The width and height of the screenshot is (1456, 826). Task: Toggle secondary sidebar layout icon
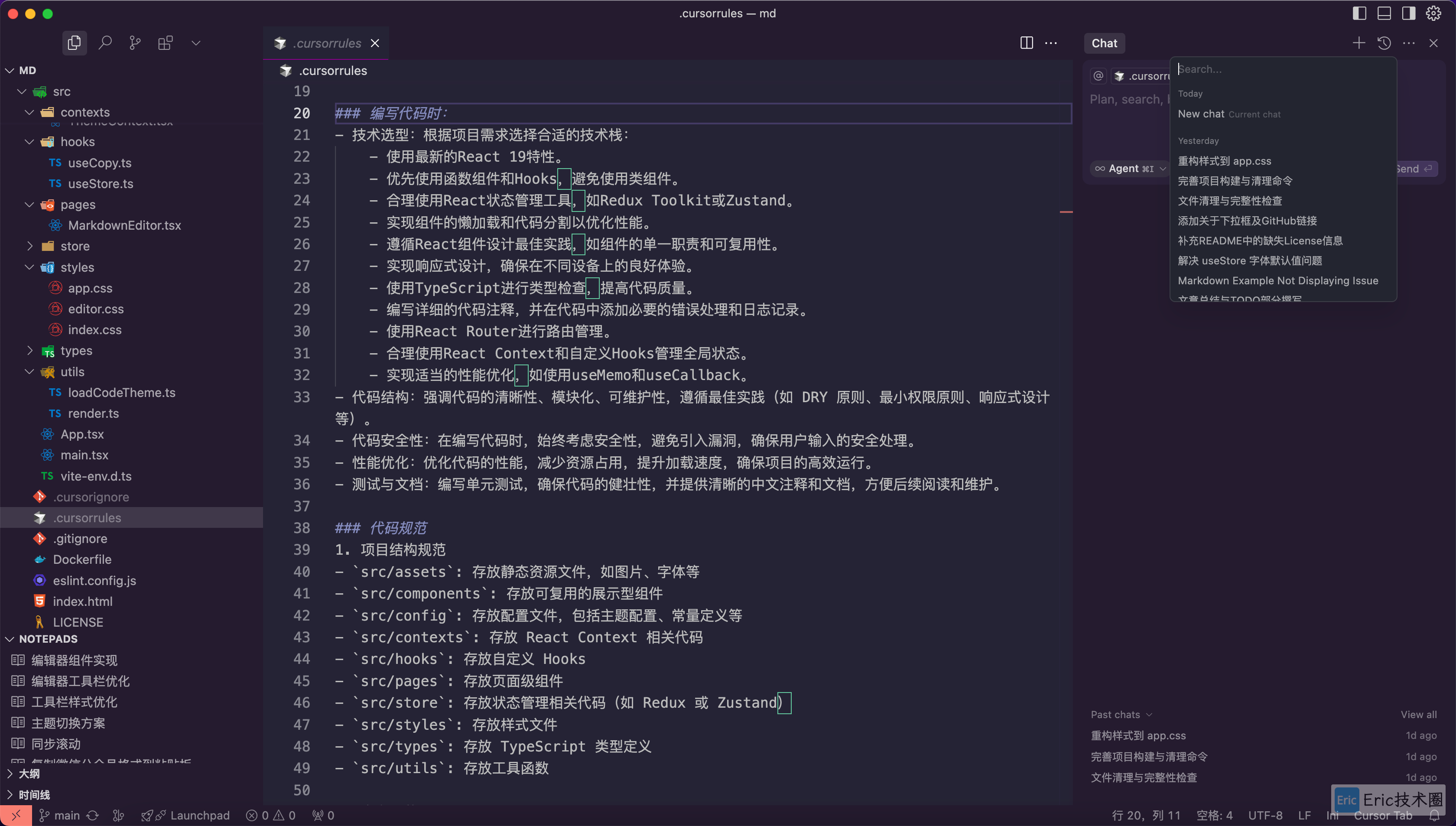coord(1408,13)
